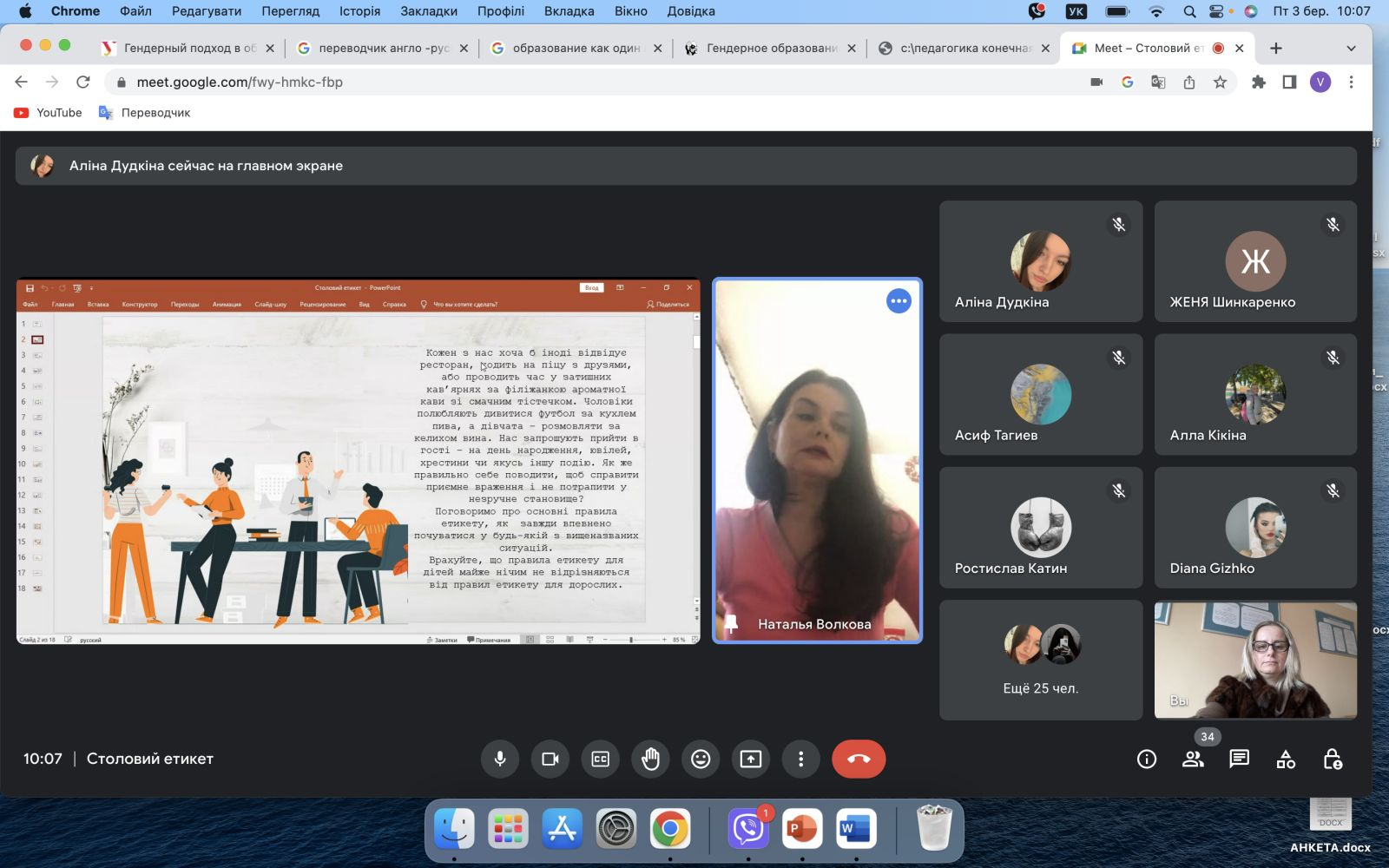
Task: Open the Файл menu
Action: pyautogui.click(x=135, y=11)
